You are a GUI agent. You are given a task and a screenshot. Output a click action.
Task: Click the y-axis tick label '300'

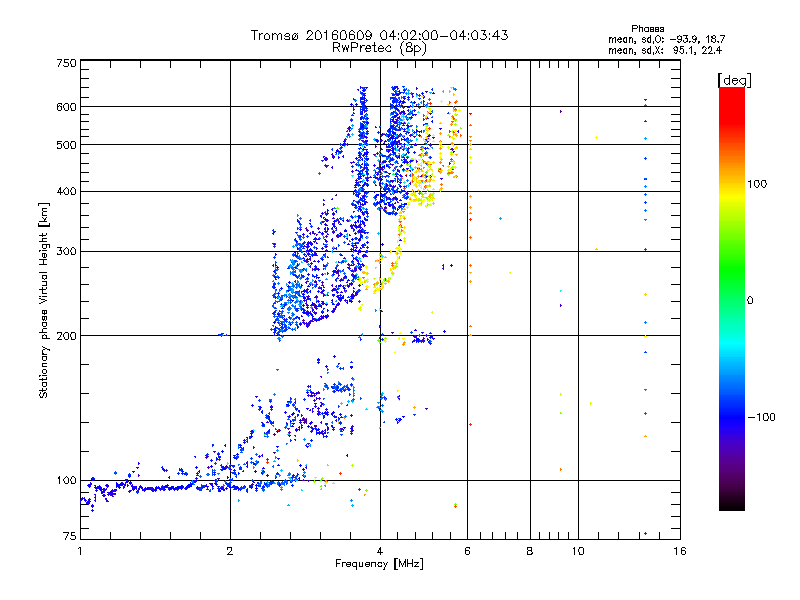click(x=66, y=252)
